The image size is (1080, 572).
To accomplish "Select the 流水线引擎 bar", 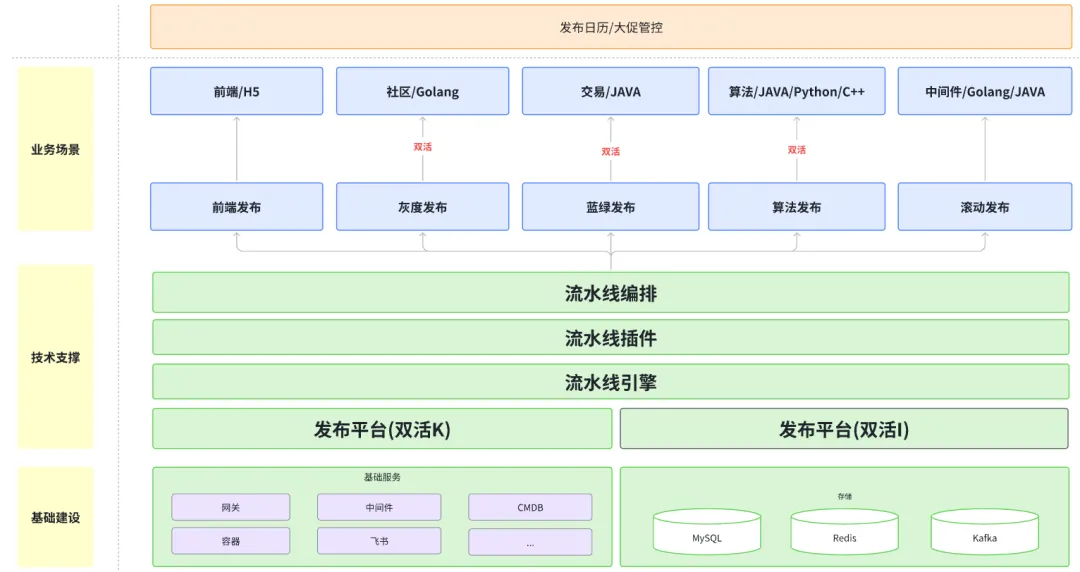I will (611, 382).
